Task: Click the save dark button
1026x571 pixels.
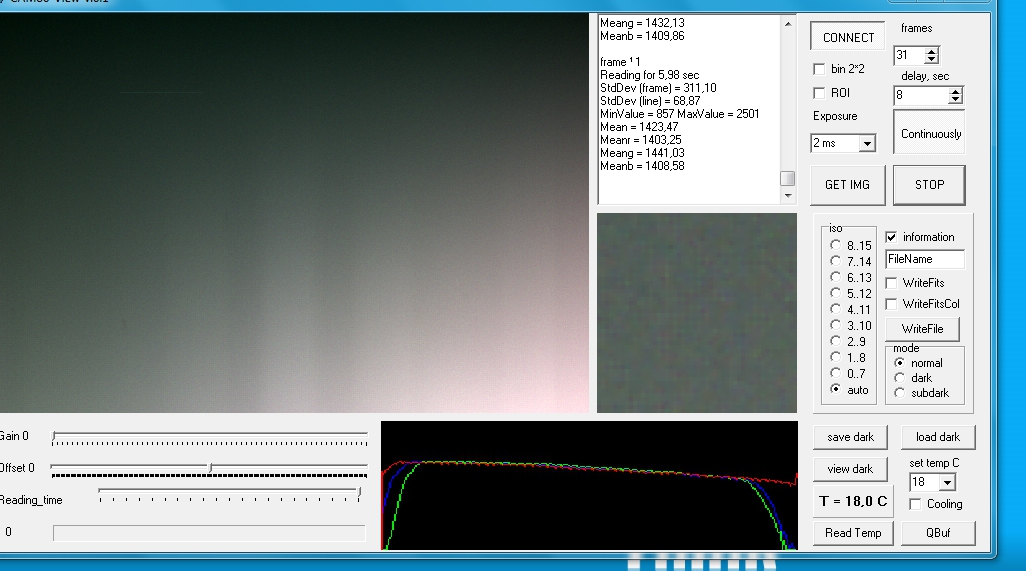Action: pos(850,437)
